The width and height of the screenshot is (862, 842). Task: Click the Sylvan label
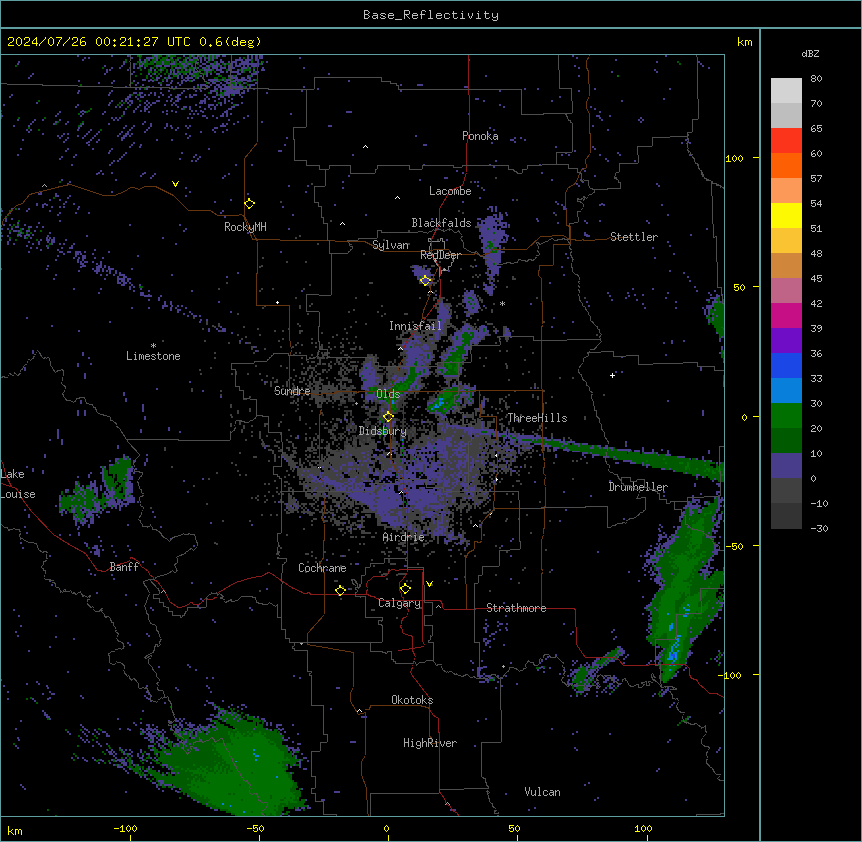tap(390, 245)
